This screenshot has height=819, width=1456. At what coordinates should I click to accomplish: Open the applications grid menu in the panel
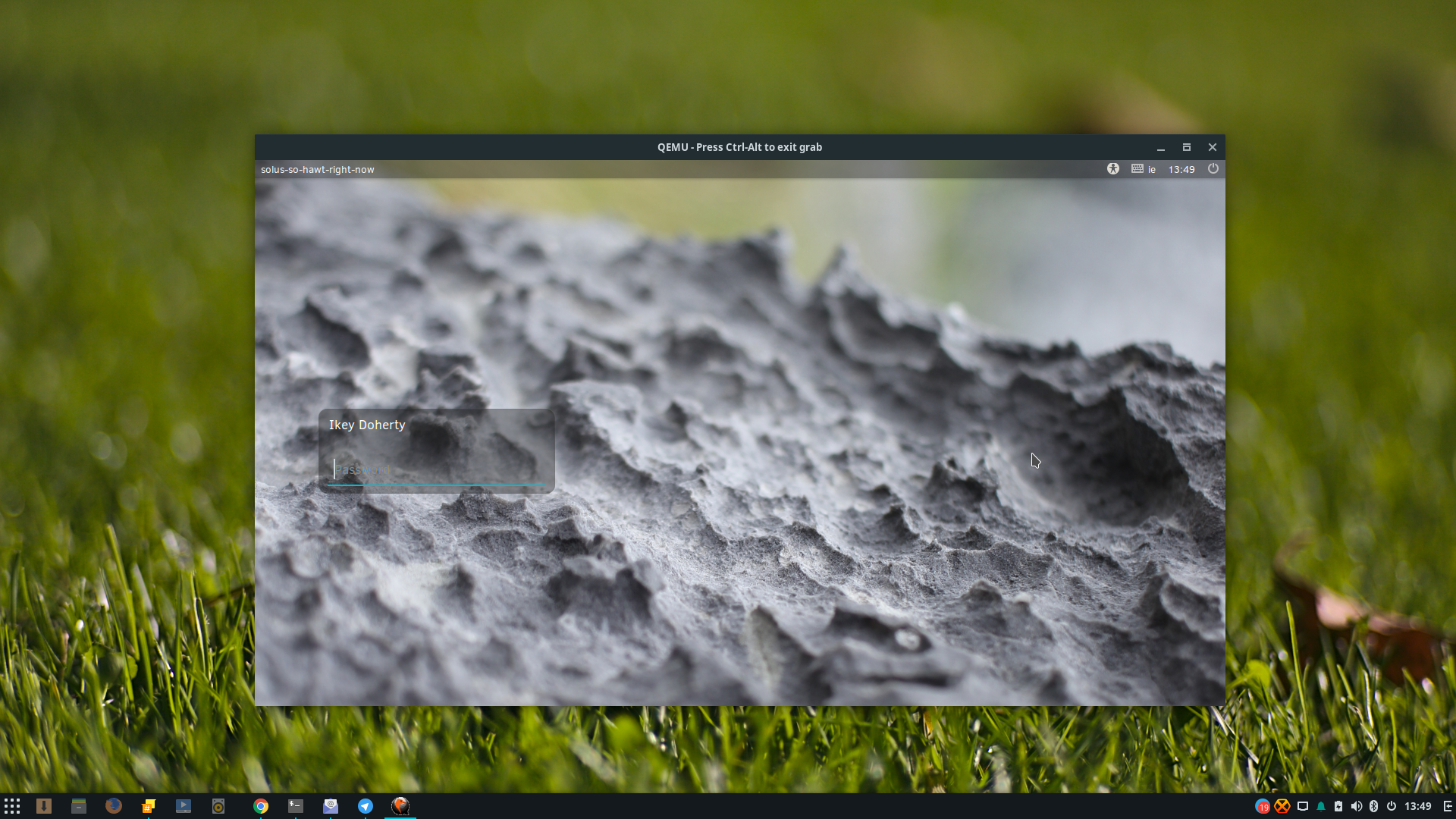[x=12, y=806]
